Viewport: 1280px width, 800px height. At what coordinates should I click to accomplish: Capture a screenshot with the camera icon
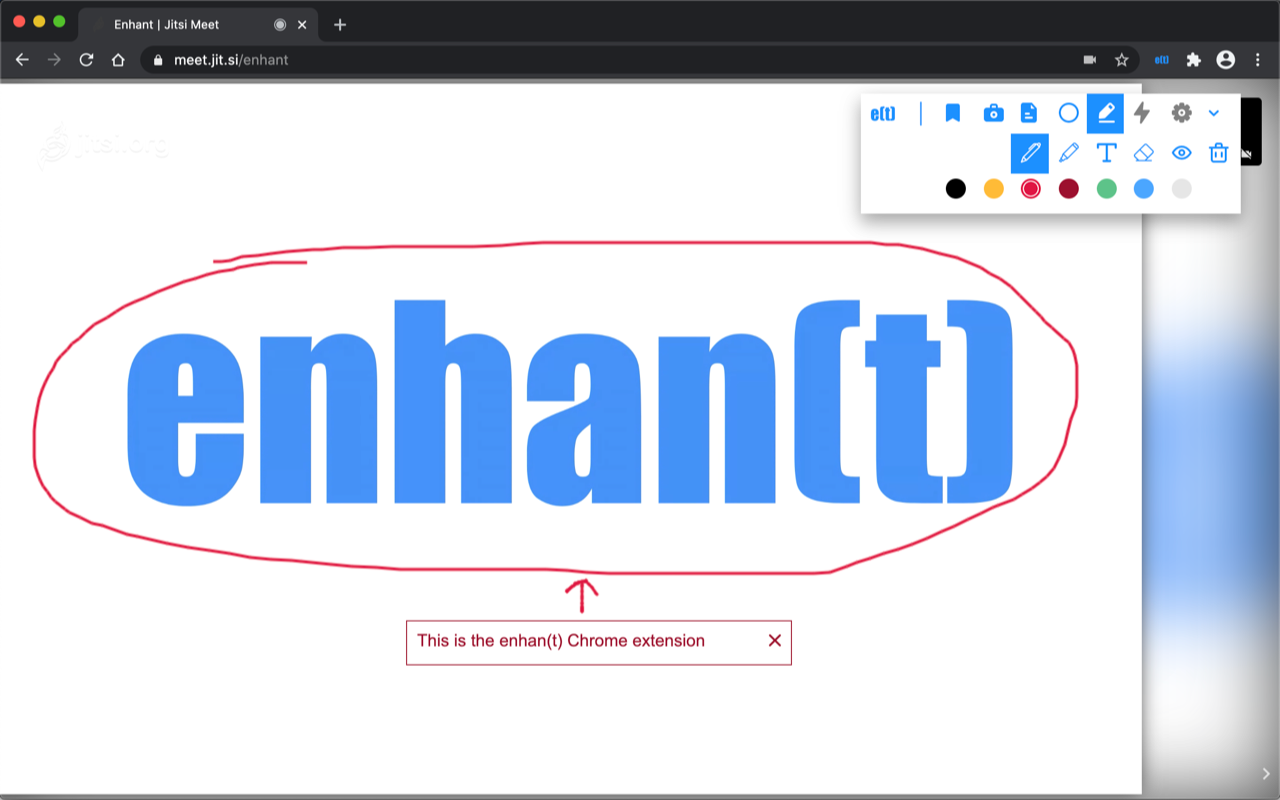993,113
